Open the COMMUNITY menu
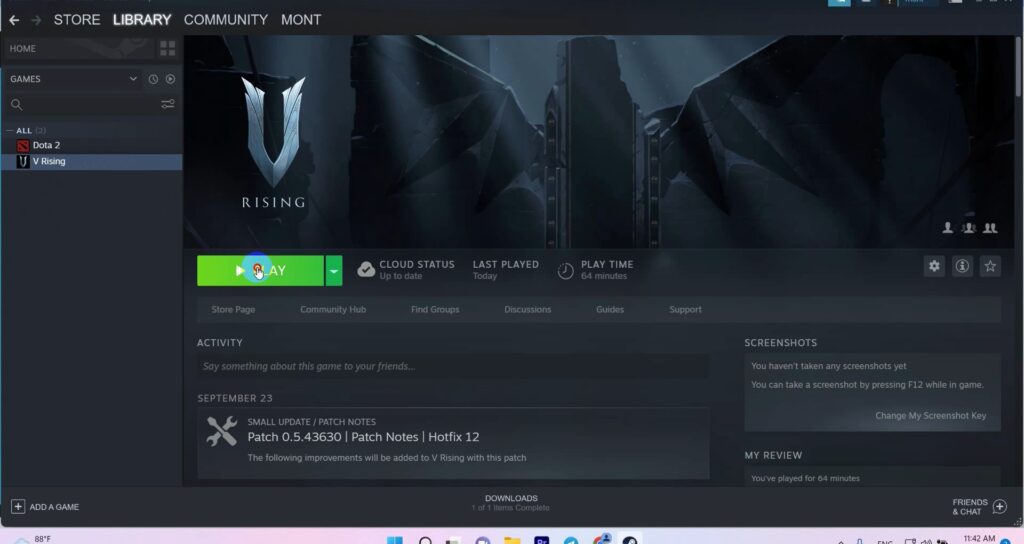This screenshot has width=1024, height=544. pyautogui.click(x=226, y=20)
